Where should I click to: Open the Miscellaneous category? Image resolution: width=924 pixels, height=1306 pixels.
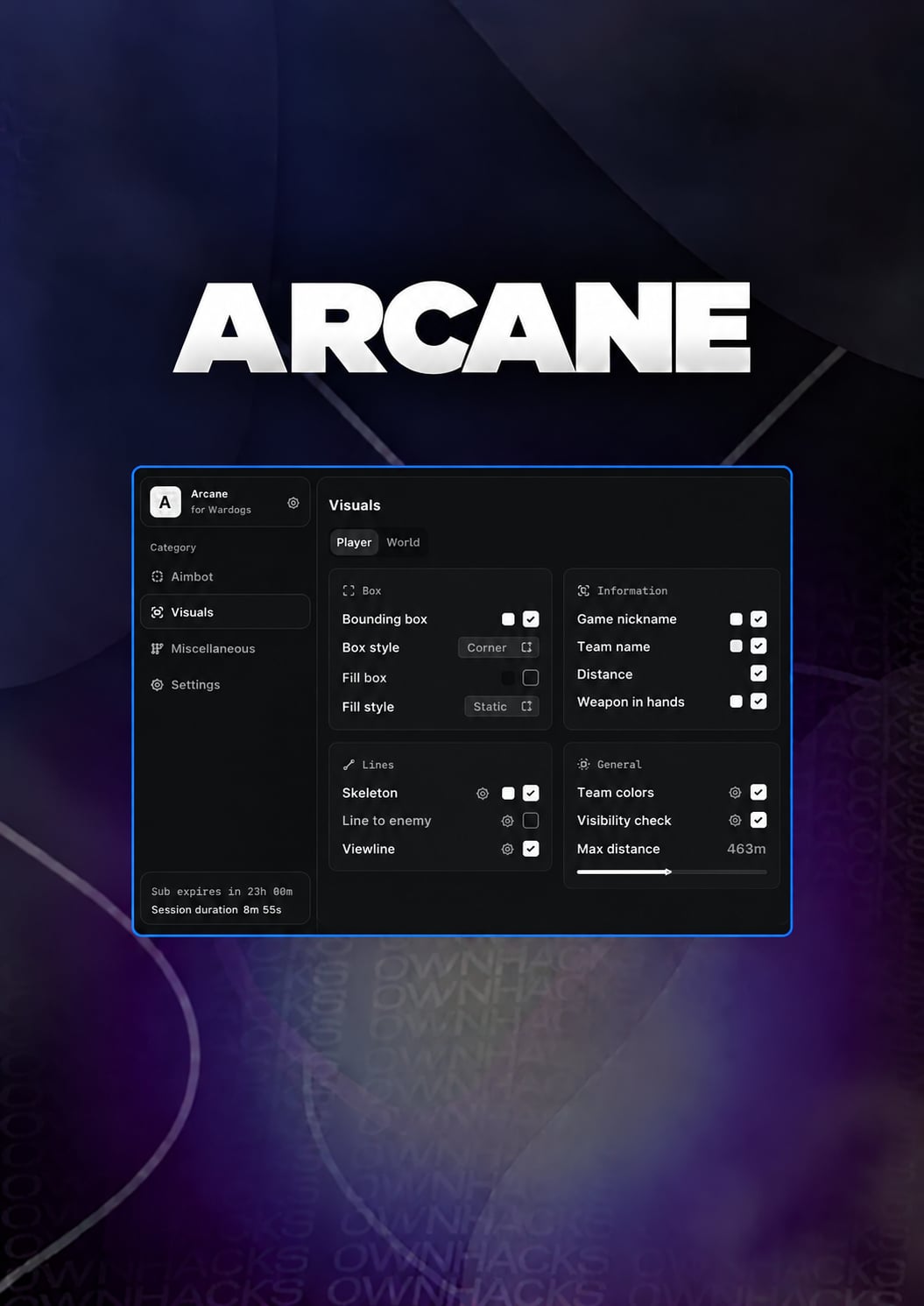coord(225,648)
